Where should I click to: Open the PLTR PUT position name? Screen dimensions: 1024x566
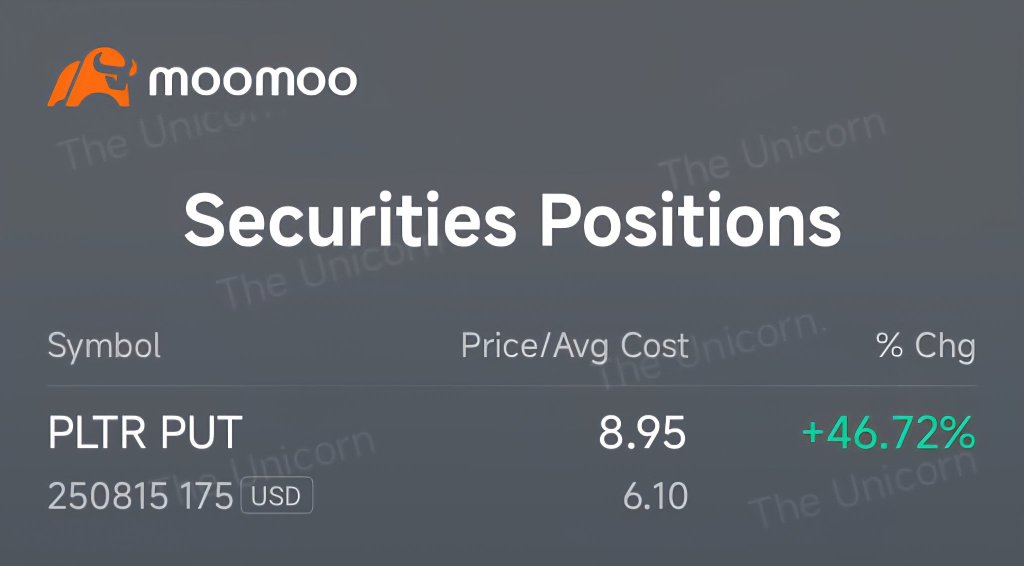pyautogui.click(x=145, y=432)
